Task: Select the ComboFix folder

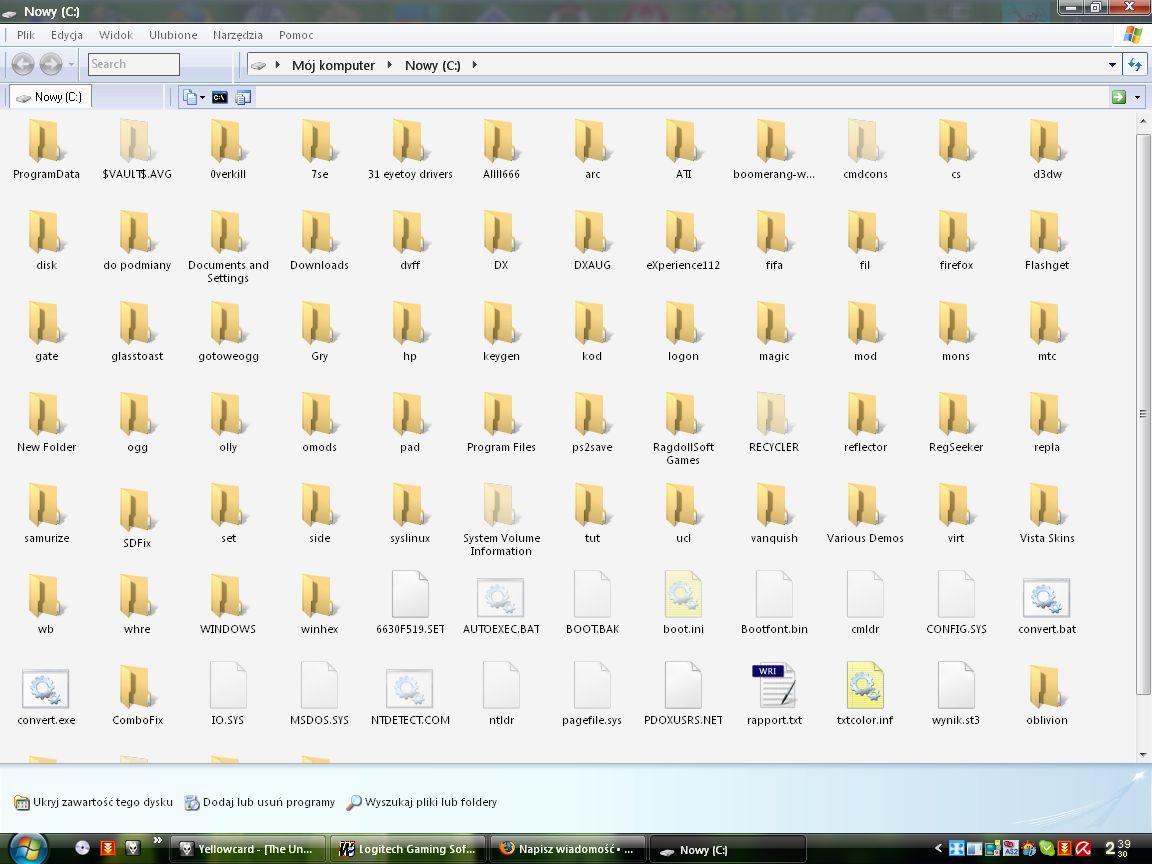Action: [x=137, y=695]
